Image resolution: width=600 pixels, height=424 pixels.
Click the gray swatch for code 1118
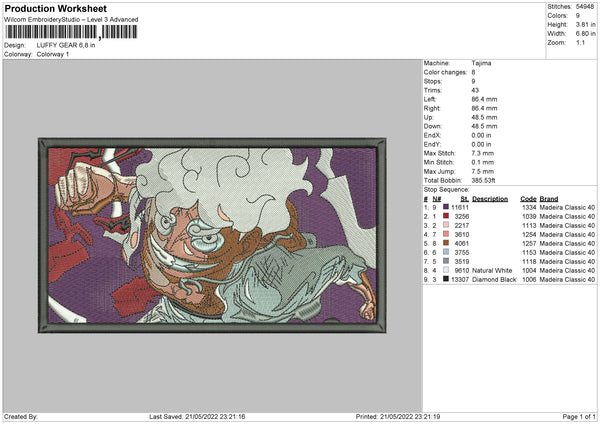(446, 261)
